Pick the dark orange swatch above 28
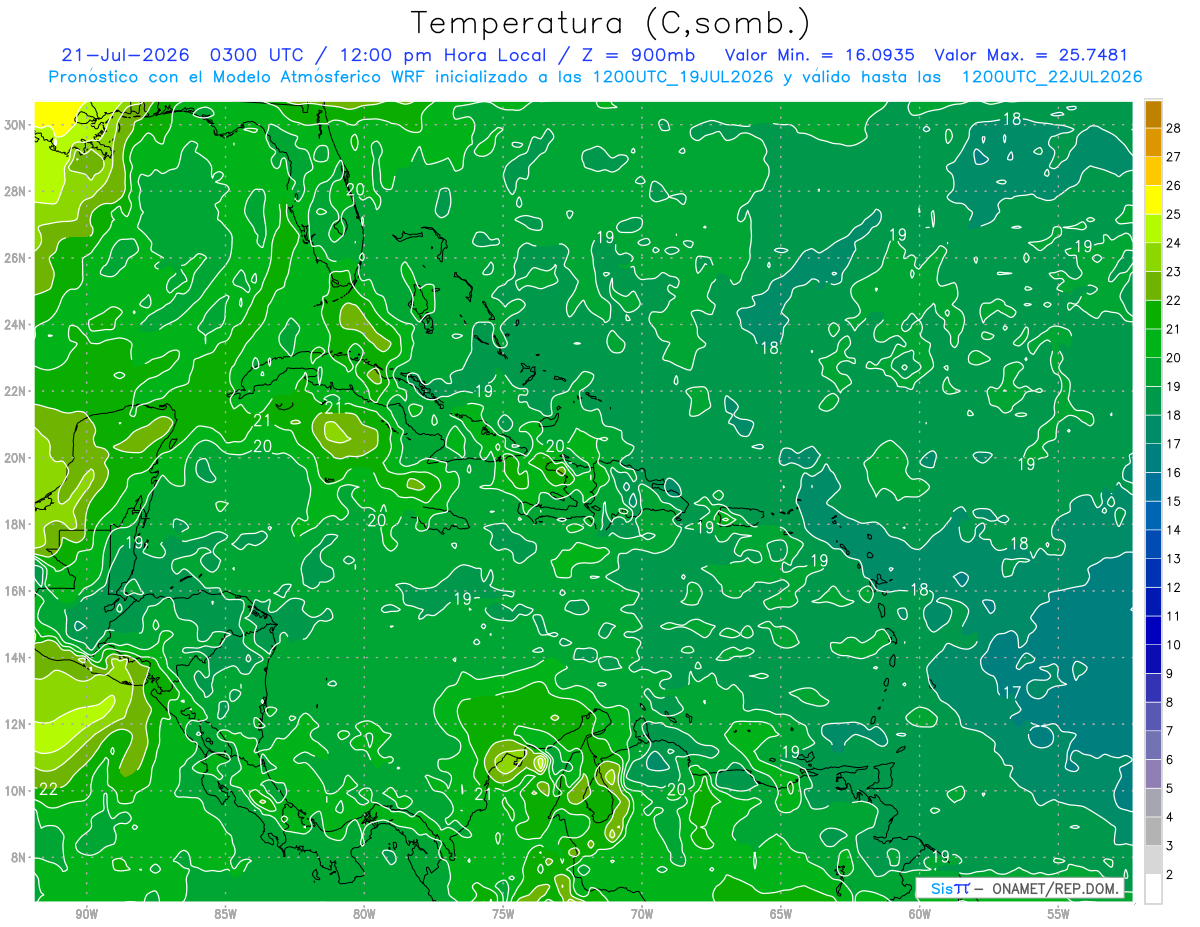This screenshot has width=1200, height=927. (1153, 113)
